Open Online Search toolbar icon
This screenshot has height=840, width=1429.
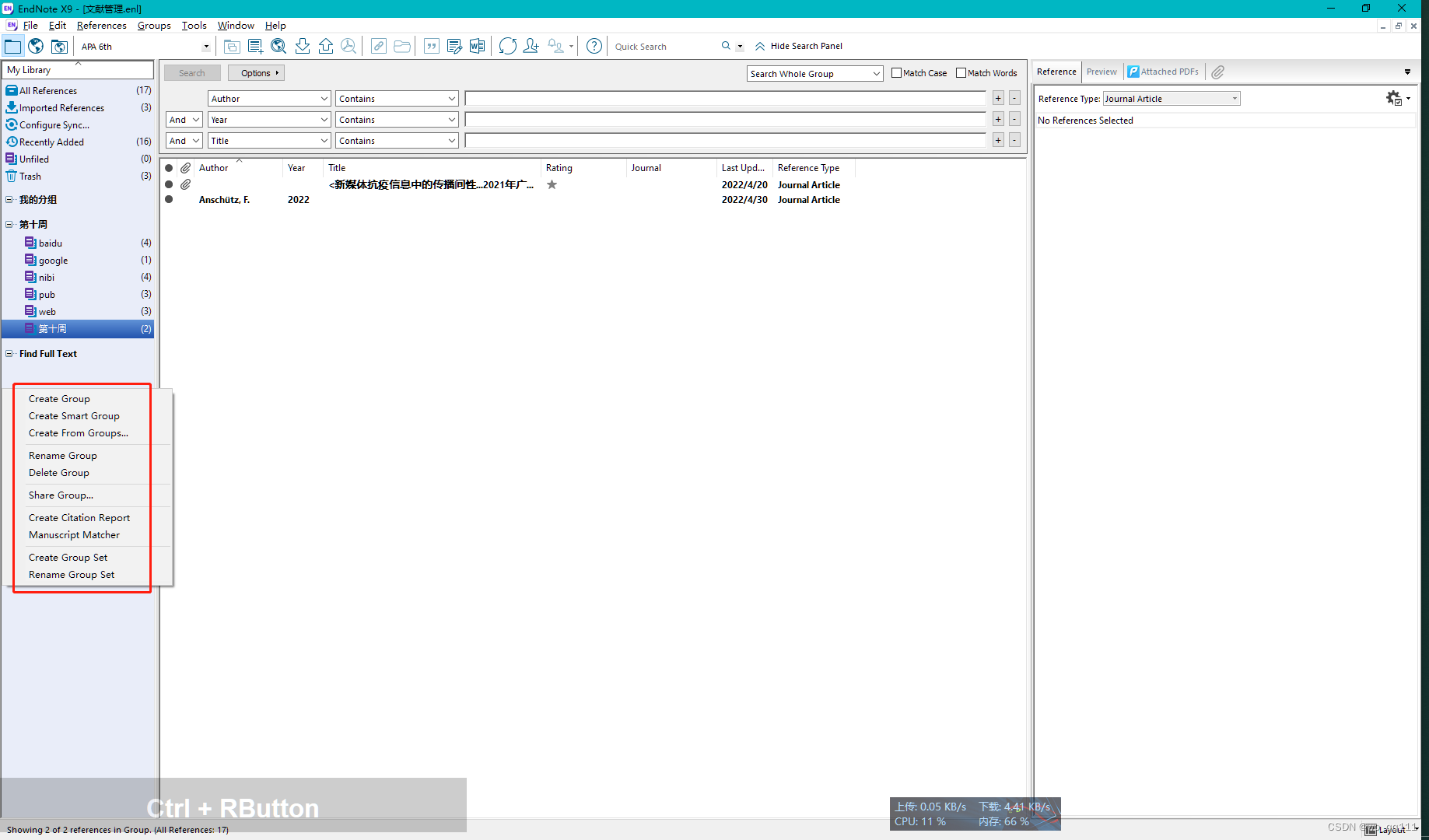278,46
